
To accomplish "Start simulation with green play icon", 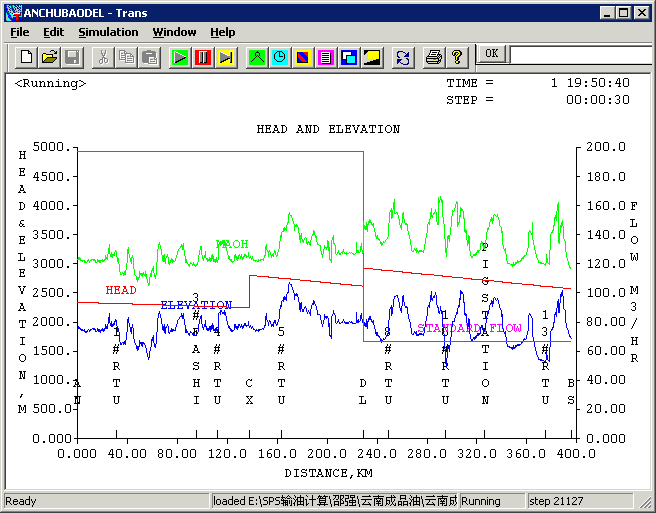I will pos(180,57).
